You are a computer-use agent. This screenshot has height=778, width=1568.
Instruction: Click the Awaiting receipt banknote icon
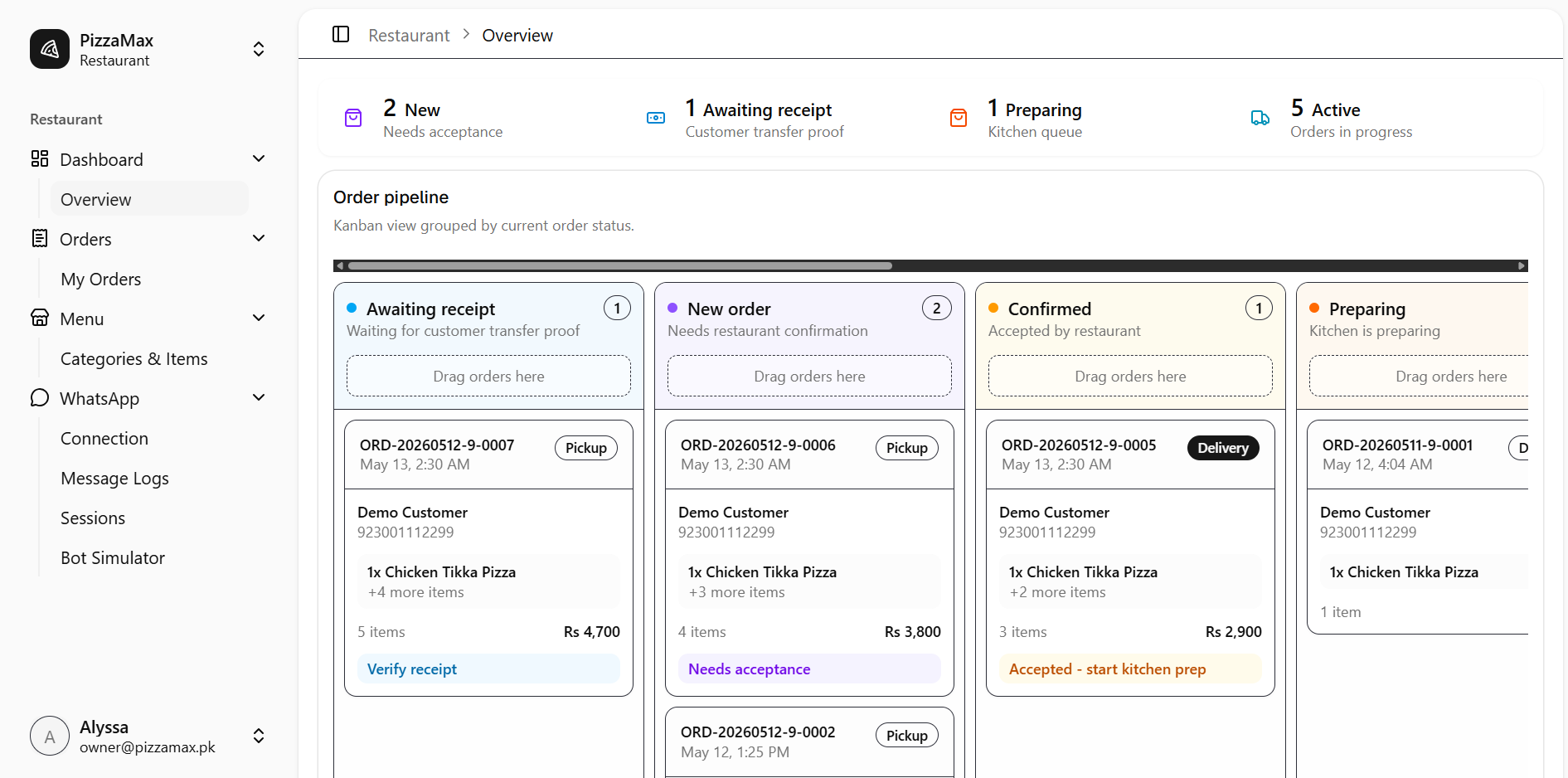pos(656,118)
